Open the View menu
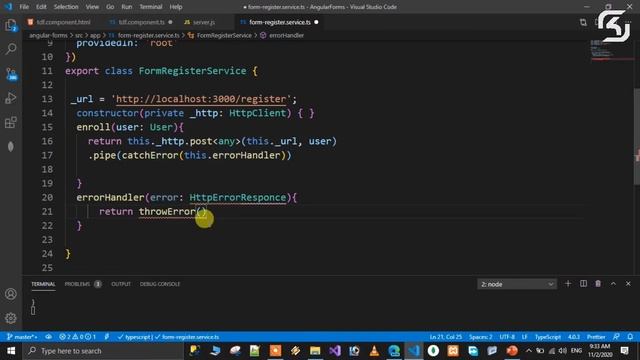Image resolution: width=640 pixels, height=360 pixels. pyautogui.click(x=92, y=7)
